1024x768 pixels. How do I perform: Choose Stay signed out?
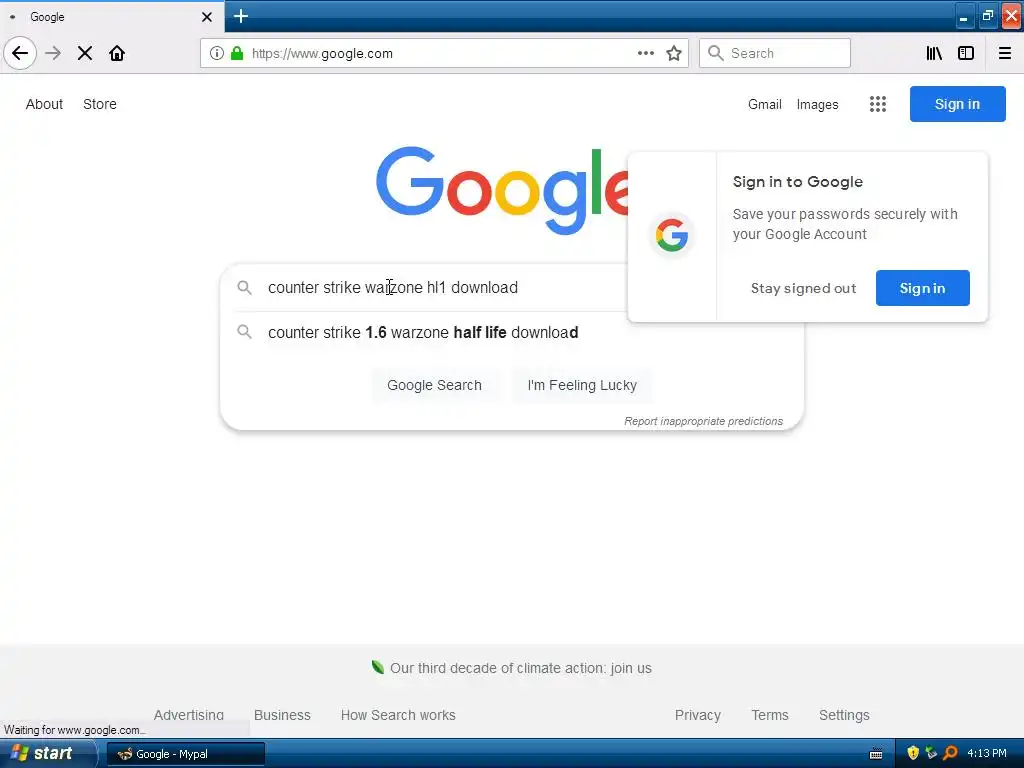[x=803, y=288]
